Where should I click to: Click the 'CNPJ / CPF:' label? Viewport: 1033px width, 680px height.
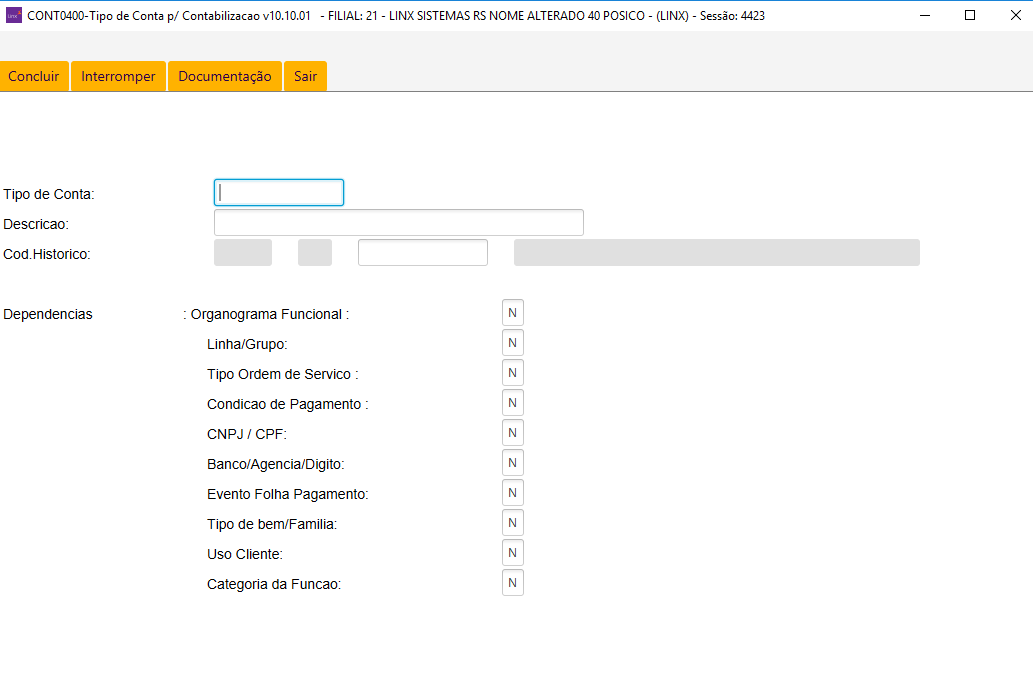coord(247,434)
